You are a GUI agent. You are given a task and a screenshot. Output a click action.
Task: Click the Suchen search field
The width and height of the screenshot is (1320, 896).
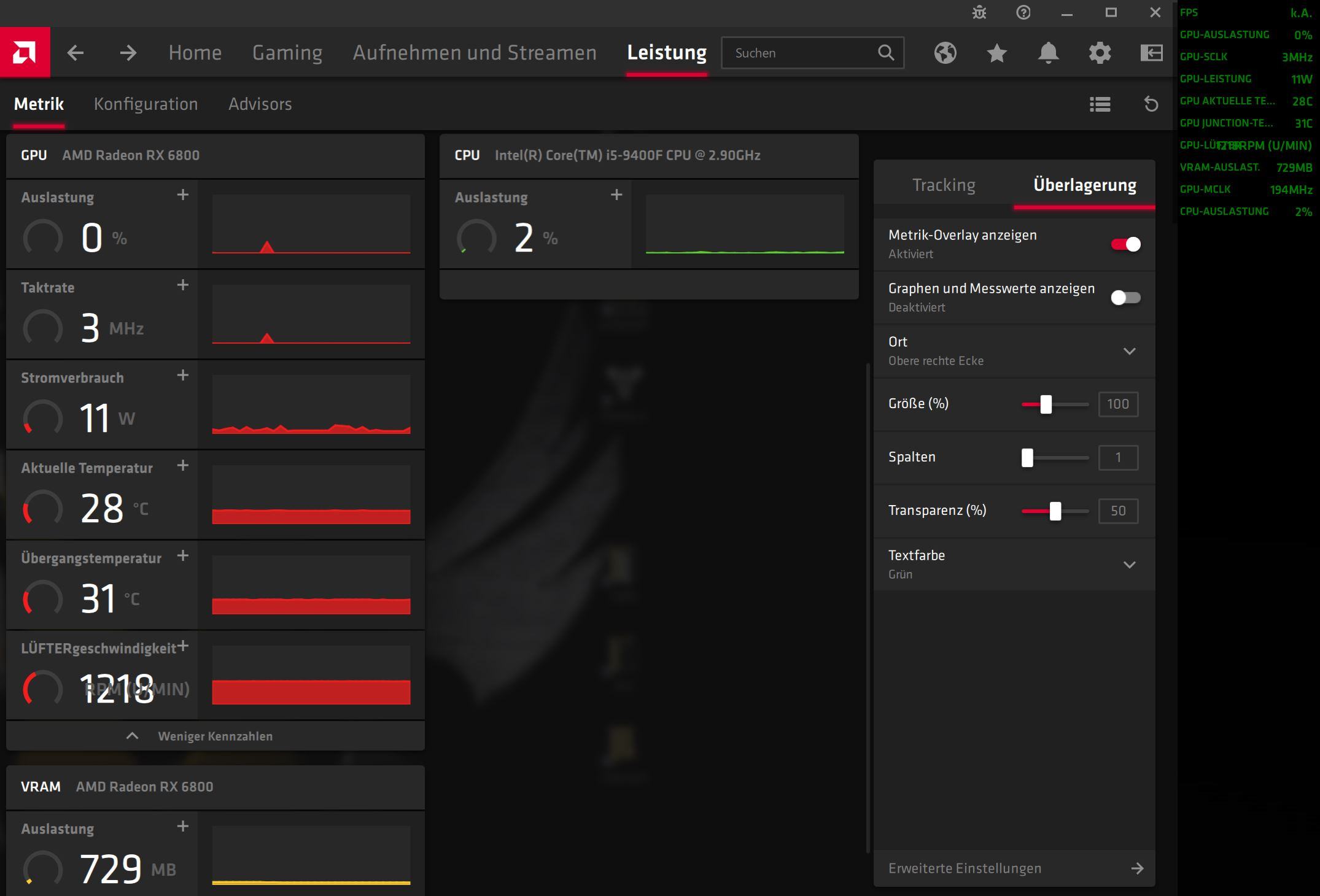[812, 53]
